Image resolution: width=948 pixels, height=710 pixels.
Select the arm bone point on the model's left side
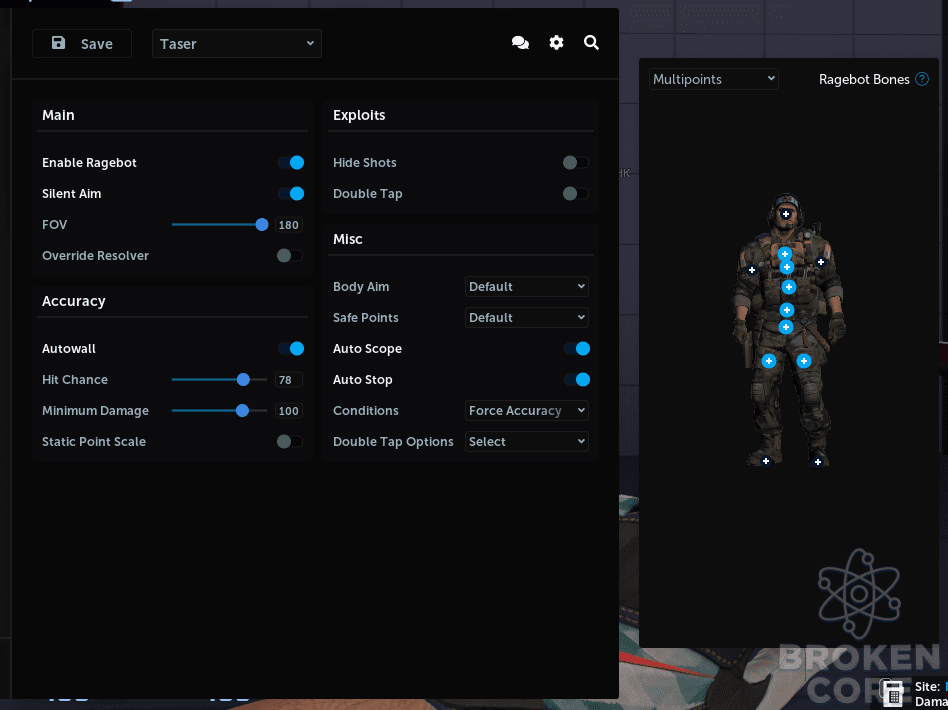[x=752, y=270]
